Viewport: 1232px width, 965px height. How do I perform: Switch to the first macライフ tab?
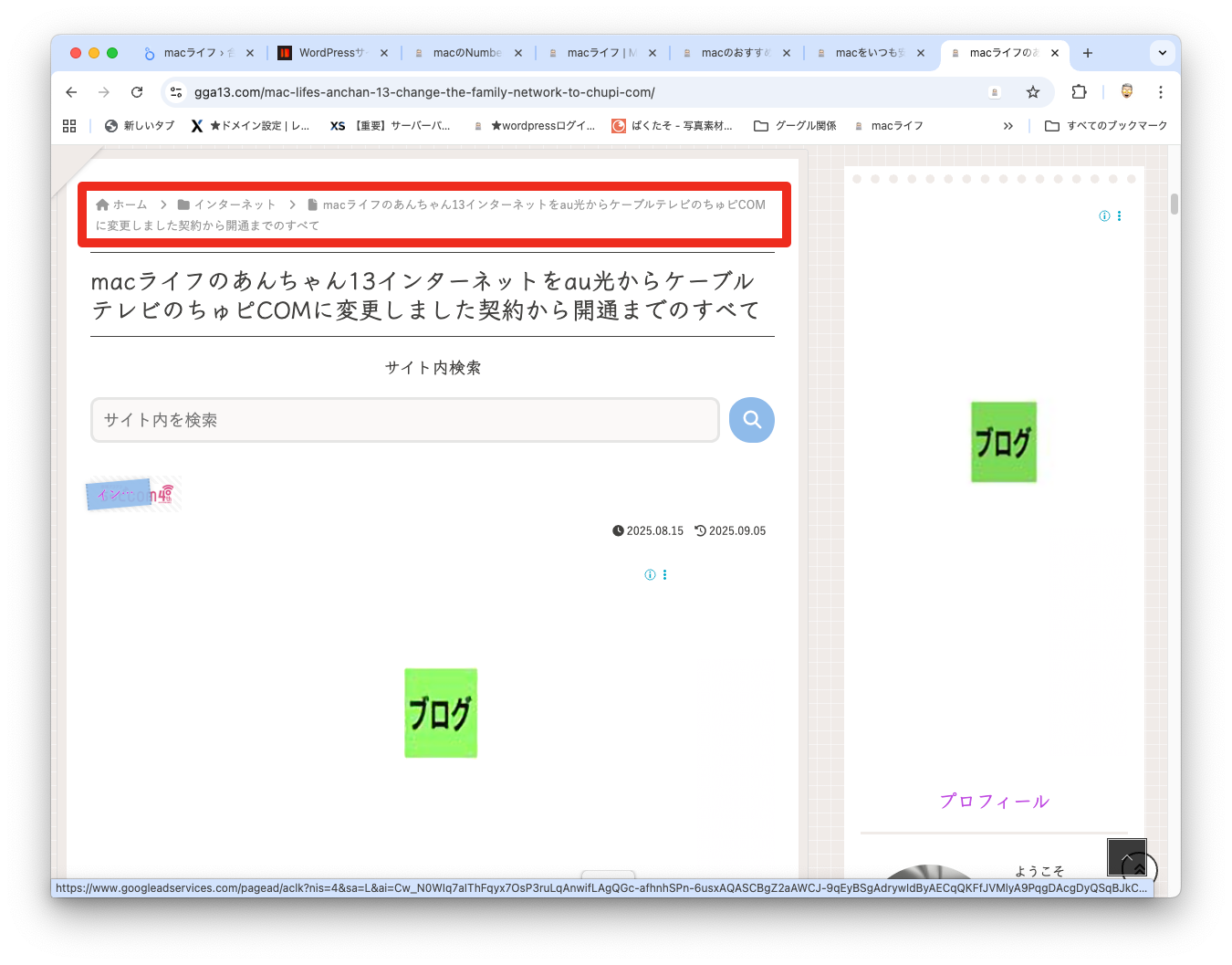198,53
